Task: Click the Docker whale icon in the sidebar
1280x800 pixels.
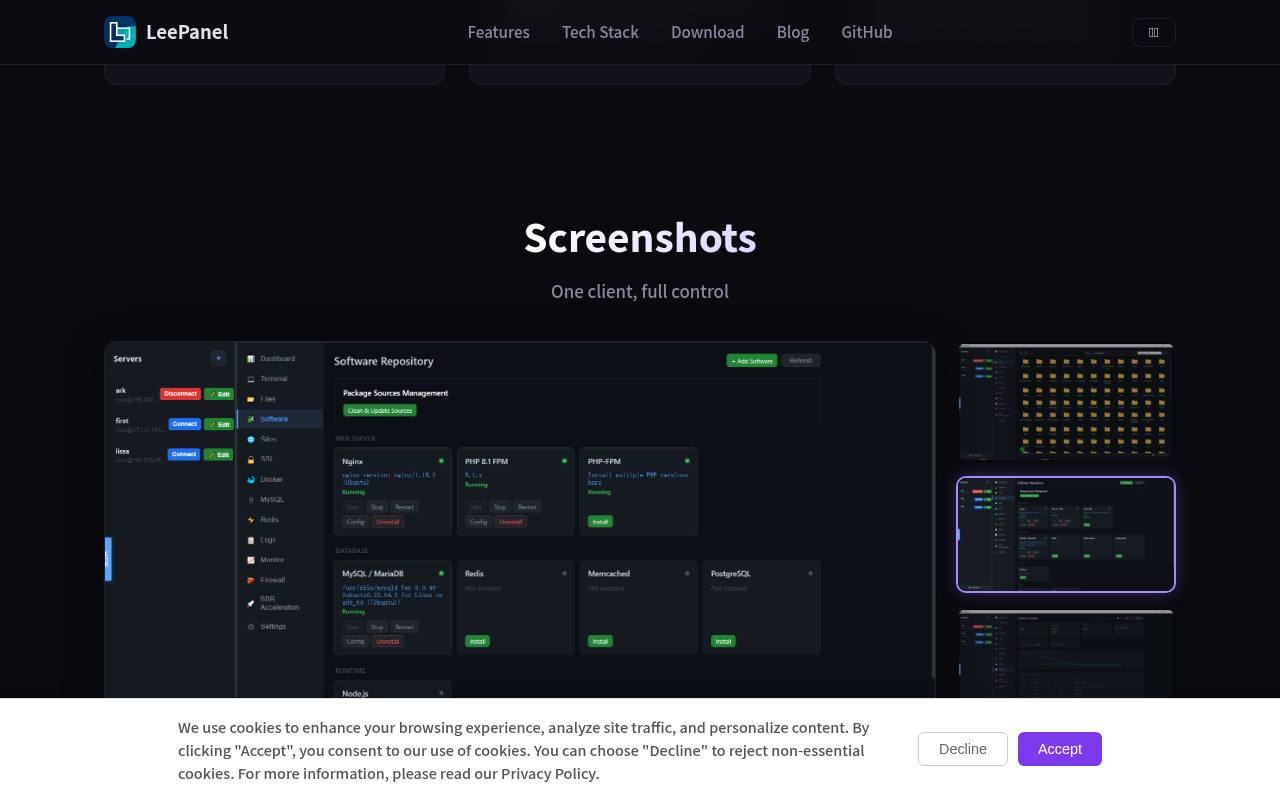Action: [x=251, y=479]
